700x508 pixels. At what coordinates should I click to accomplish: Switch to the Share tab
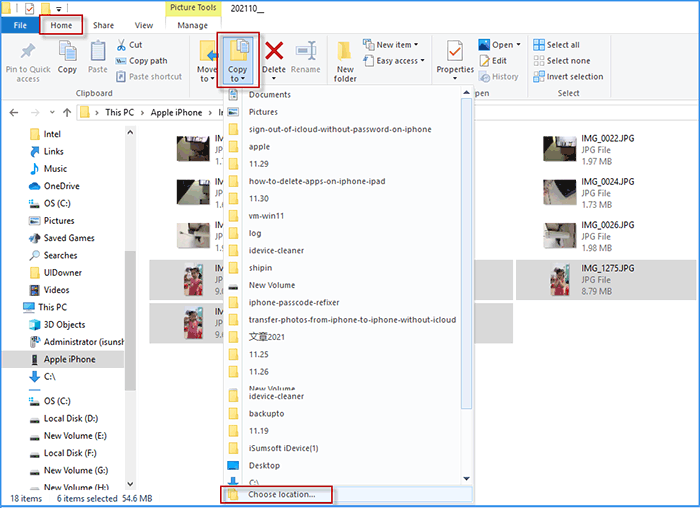[103, 25]
